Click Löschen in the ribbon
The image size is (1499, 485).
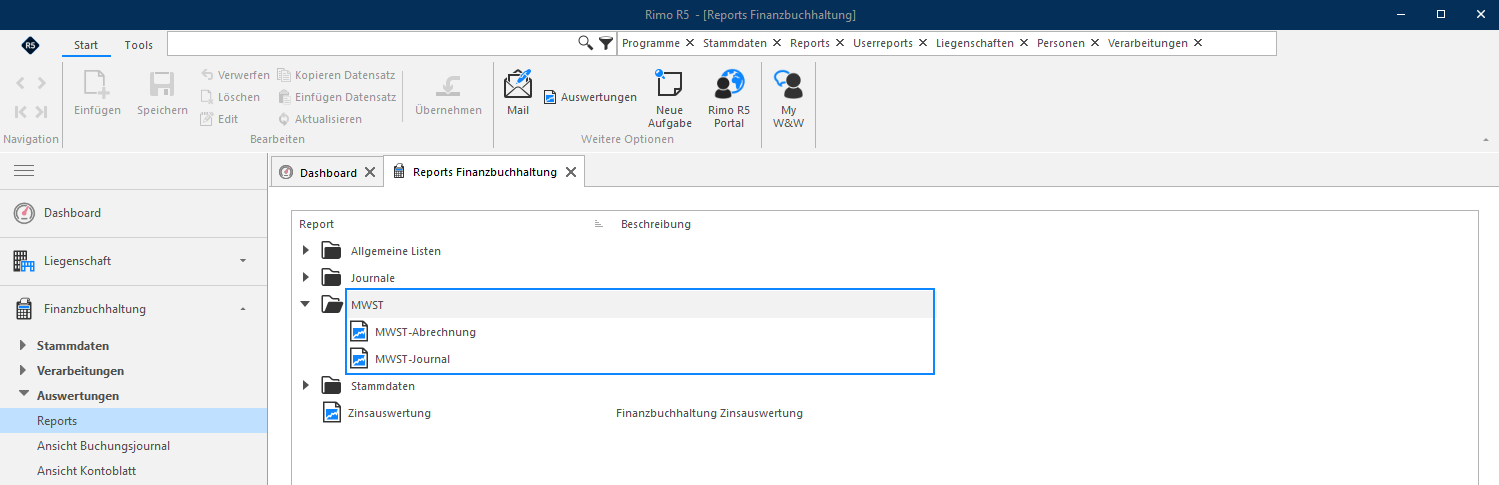tap(230, 97)
